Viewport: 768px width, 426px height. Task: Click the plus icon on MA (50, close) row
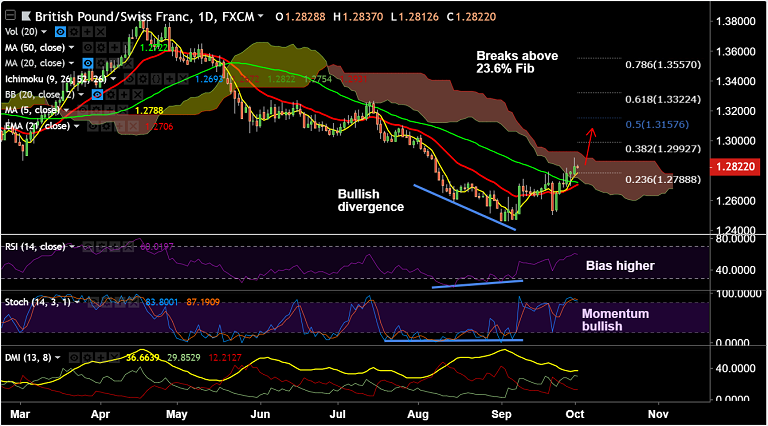pos(114,47)
